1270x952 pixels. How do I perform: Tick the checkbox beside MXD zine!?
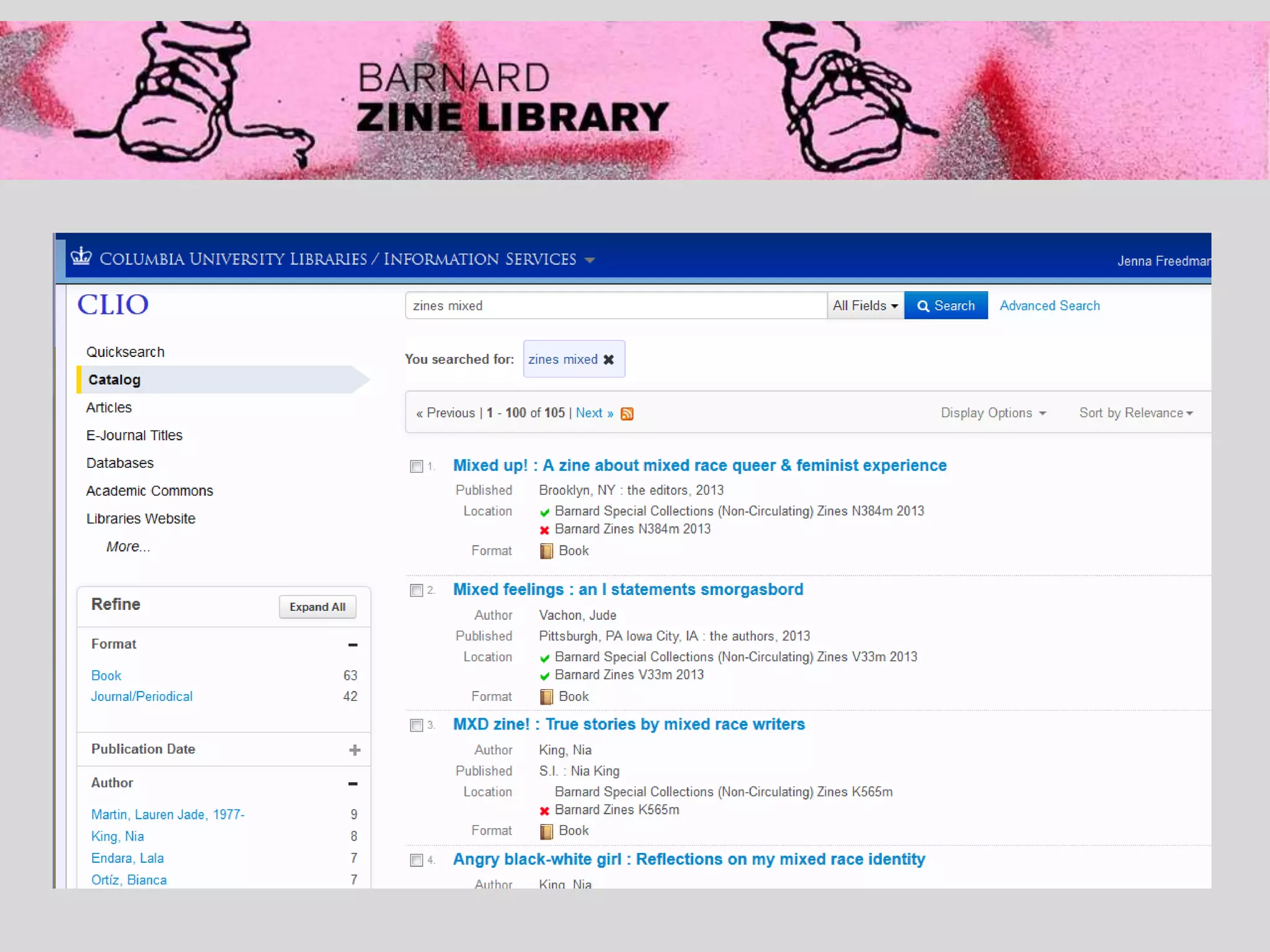coord(417,725)
